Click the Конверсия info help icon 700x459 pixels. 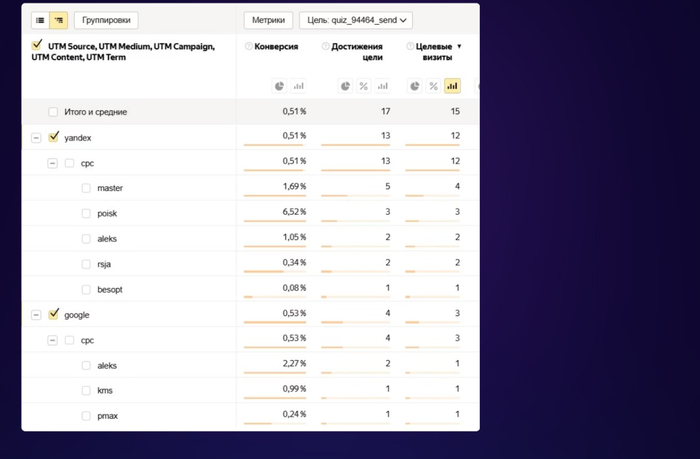click(x=249, y=47)
